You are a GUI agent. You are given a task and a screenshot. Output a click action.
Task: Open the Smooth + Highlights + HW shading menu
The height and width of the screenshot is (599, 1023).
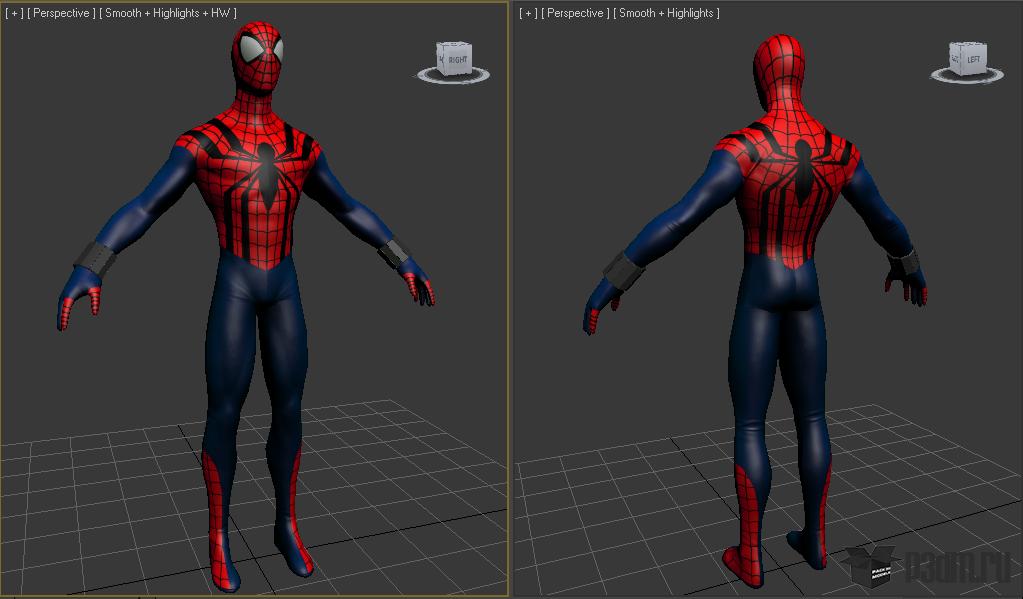click(168, 13)
